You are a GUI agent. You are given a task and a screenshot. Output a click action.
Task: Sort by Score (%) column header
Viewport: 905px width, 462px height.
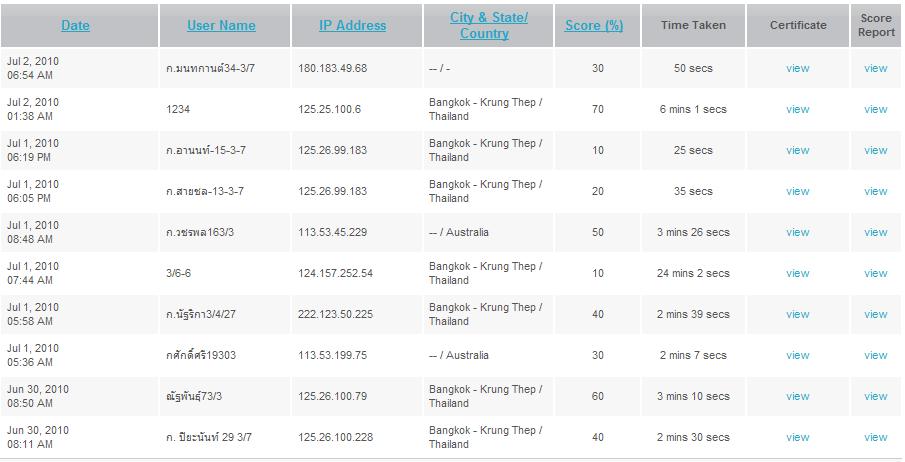pyautogui.click(x=594, y=25)
